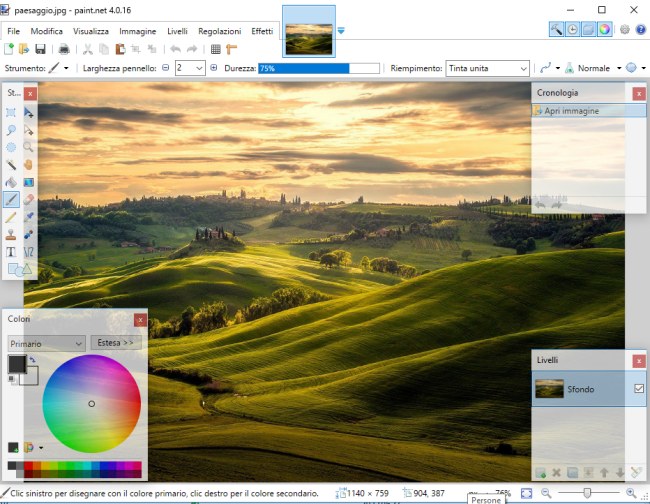Select the Line/Curve tool
The image size is (650, 504).
pos(28,252)
